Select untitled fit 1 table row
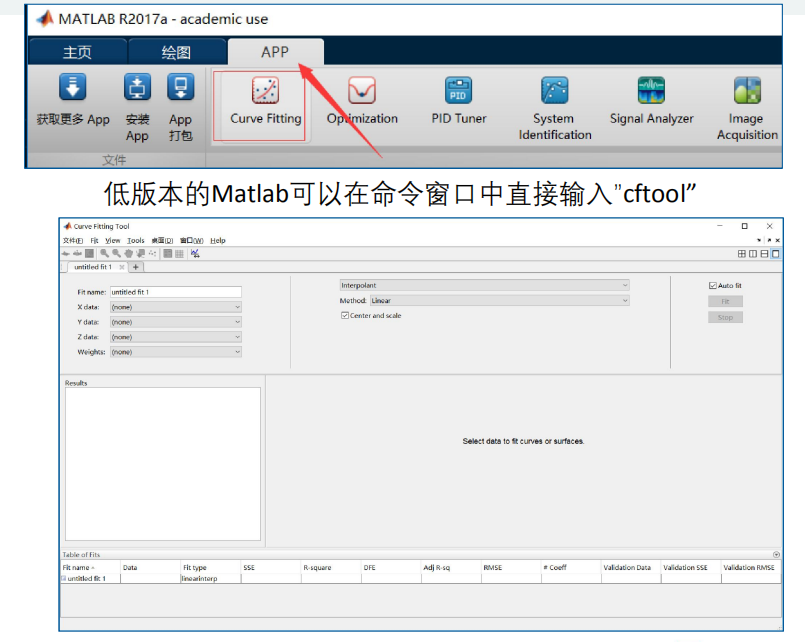Image resolution: width=805 pixels, height=642 pixels. [x=421, y=578]
